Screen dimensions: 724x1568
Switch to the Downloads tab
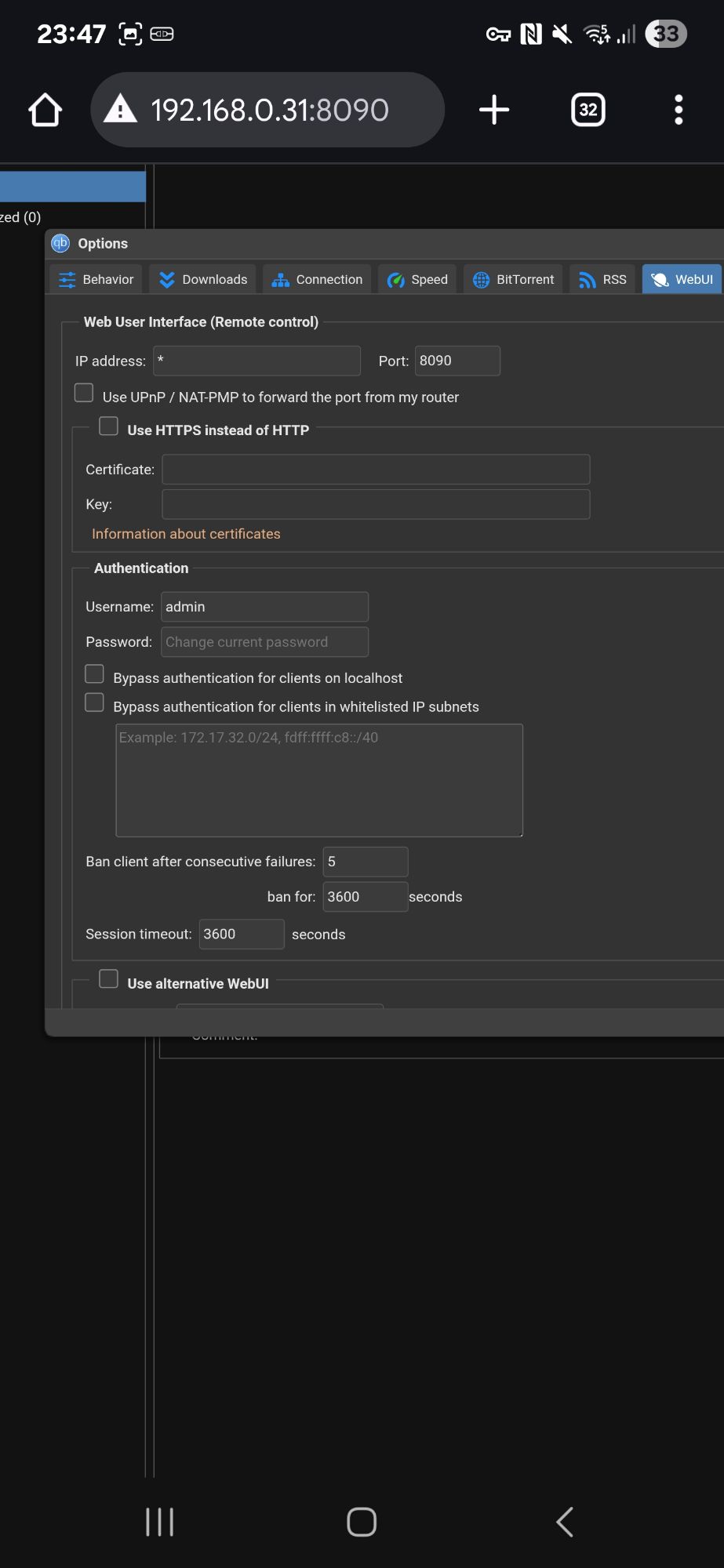tap(203, 280)
